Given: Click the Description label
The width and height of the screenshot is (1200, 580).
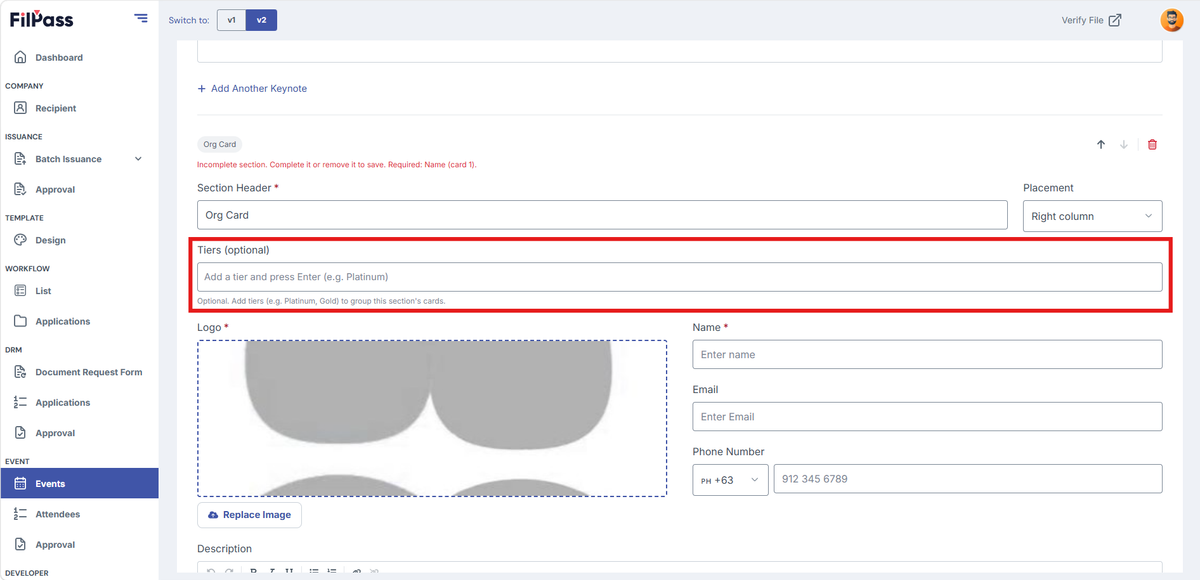Looking at the screenshot, I should click(x=225, y=549).
